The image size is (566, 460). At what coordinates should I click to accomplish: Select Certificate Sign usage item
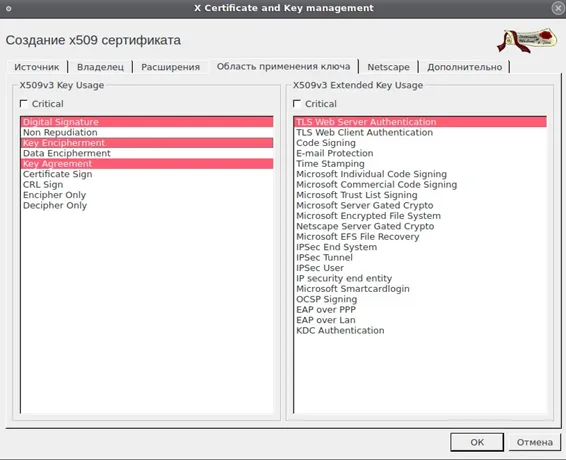coord(147,174)
